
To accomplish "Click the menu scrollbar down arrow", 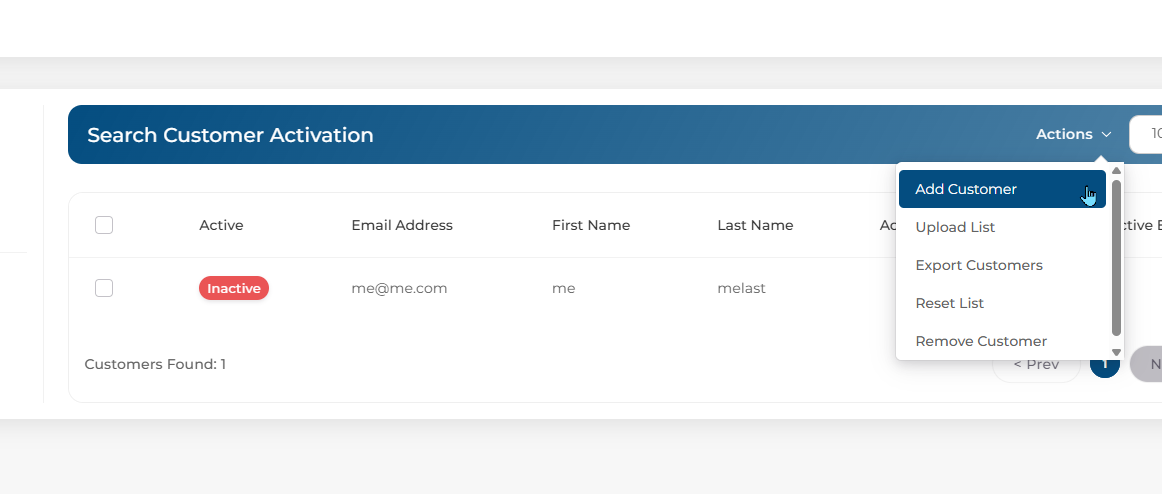I will (x=1116, y=352).
